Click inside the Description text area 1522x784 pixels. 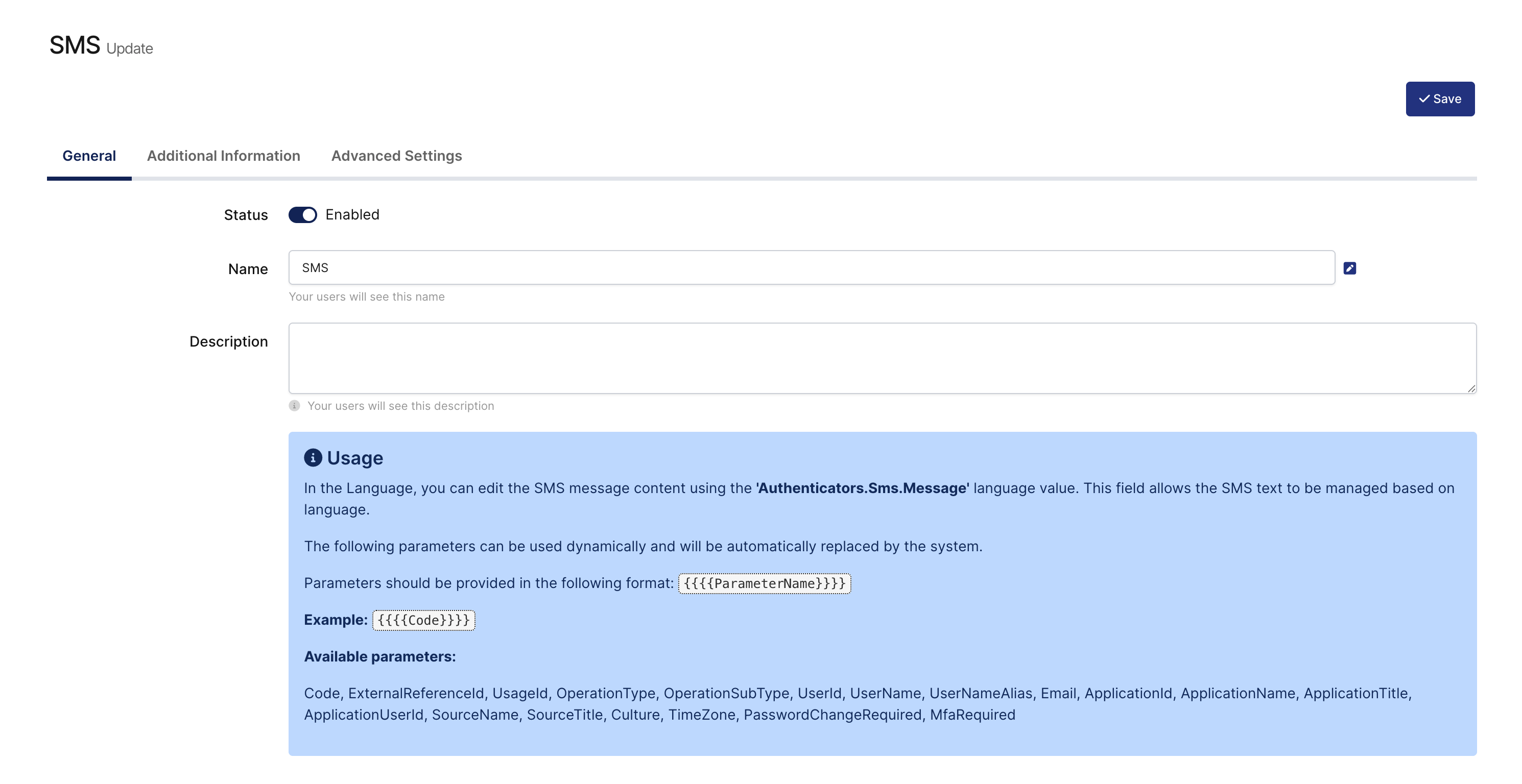[882, 358]
